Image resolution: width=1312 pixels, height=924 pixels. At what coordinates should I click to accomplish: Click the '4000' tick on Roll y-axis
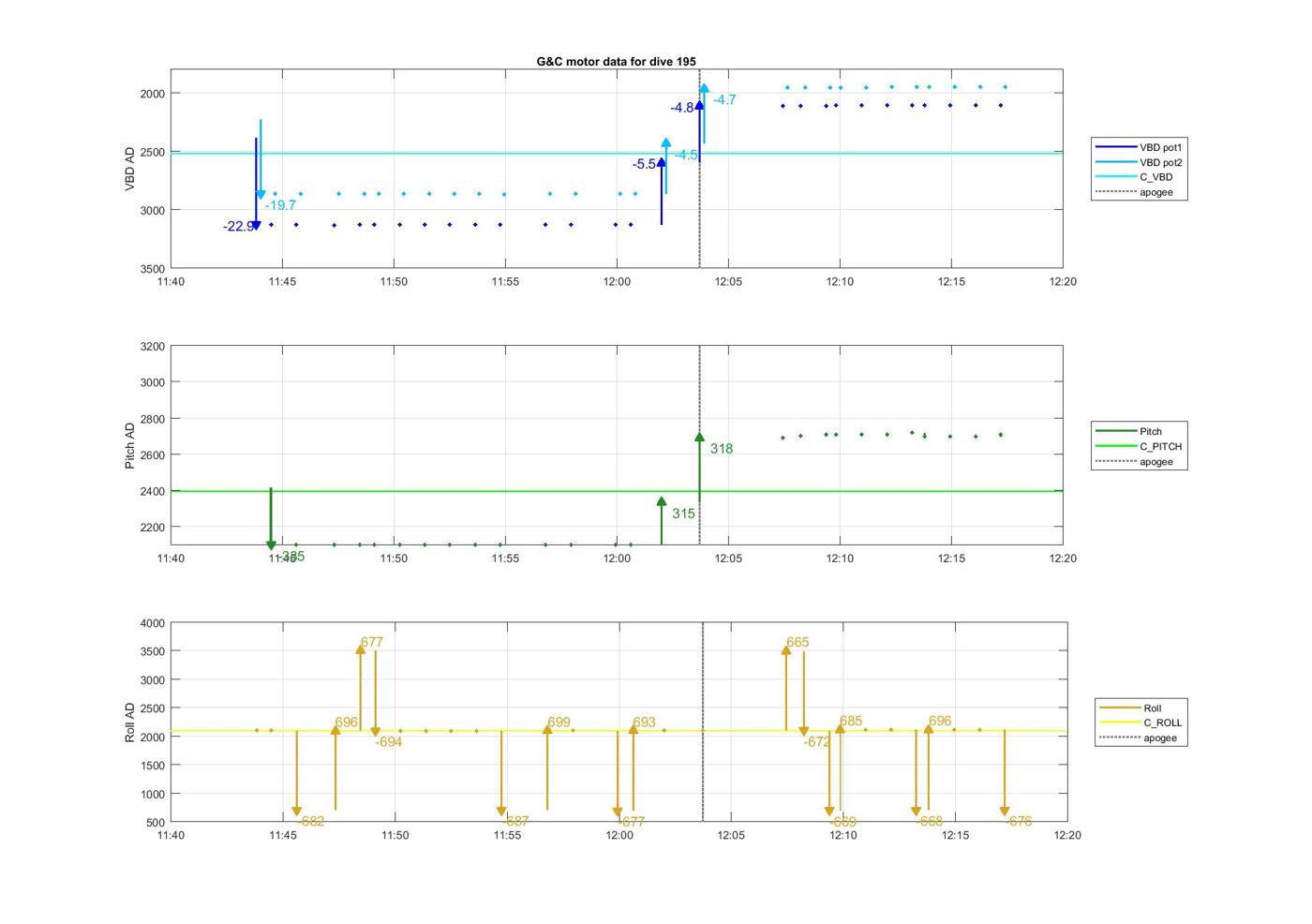(x=152, y=623)
